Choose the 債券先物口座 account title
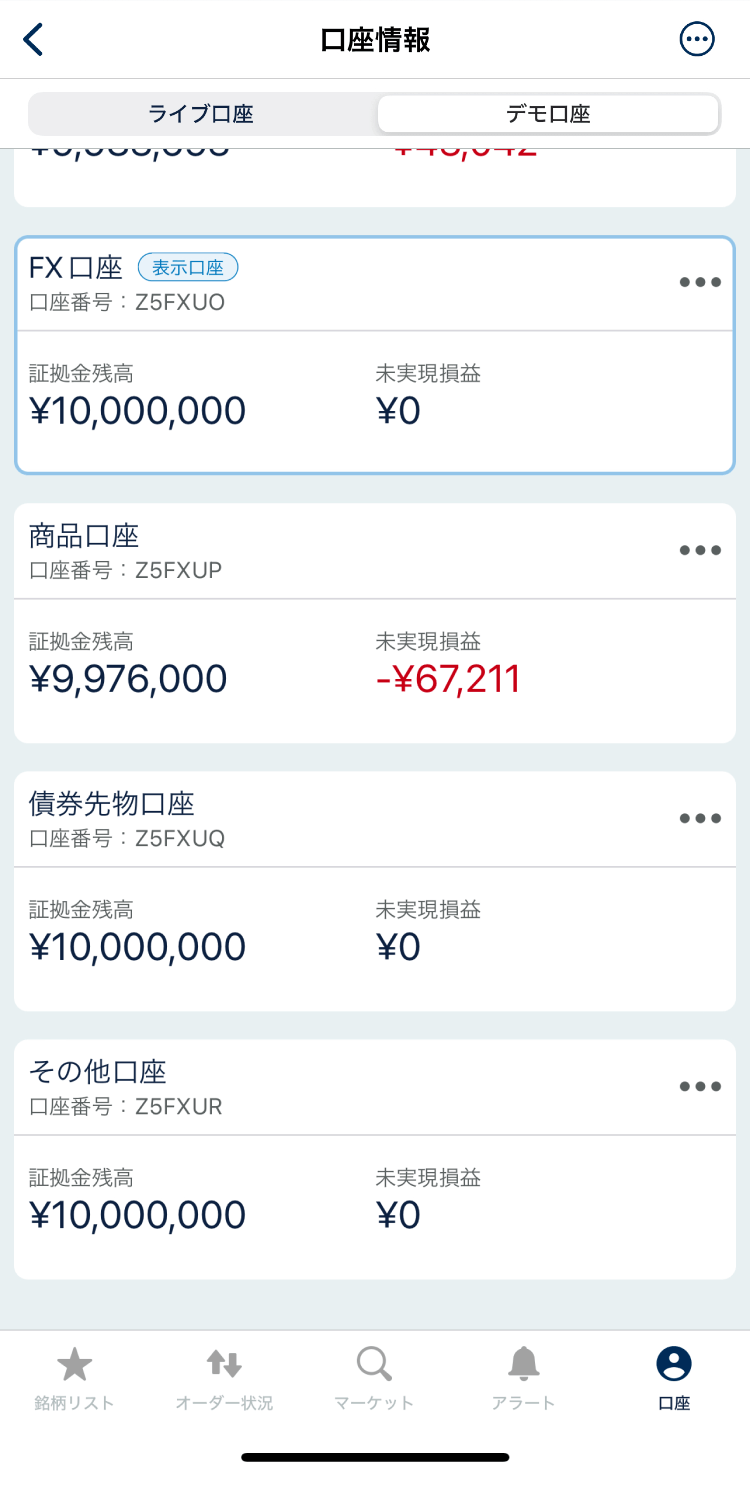 112,804
